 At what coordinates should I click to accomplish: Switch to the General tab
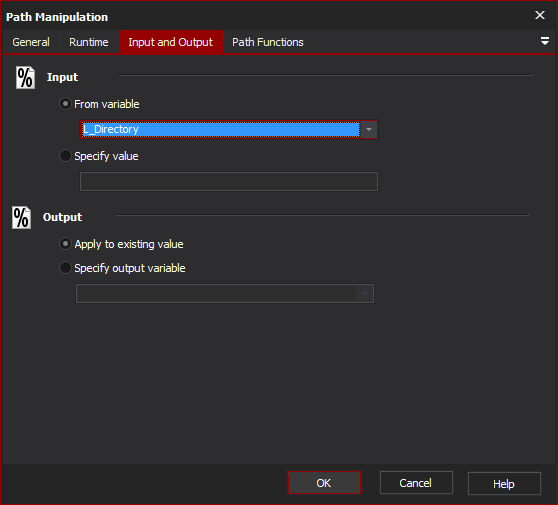31,42
